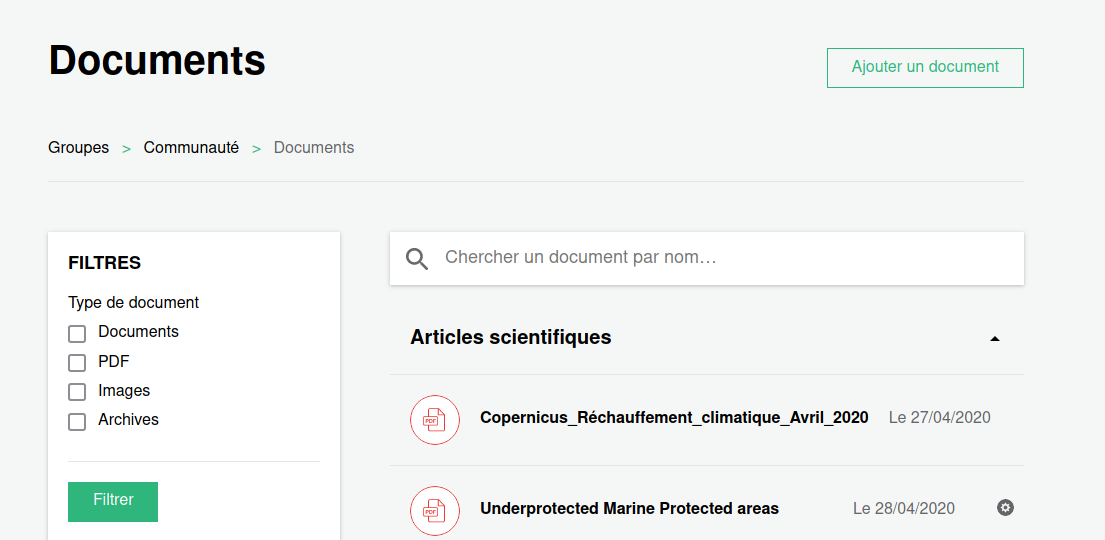Click the green Filtrer button
The image size is (1105, 540).
(x=113, y=502)
